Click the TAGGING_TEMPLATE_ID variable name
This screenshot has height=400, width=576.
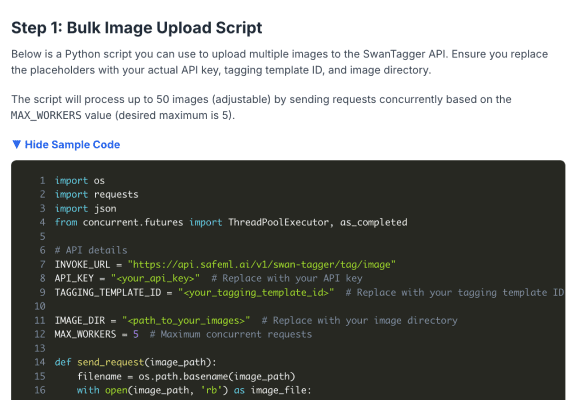point(108,292)
